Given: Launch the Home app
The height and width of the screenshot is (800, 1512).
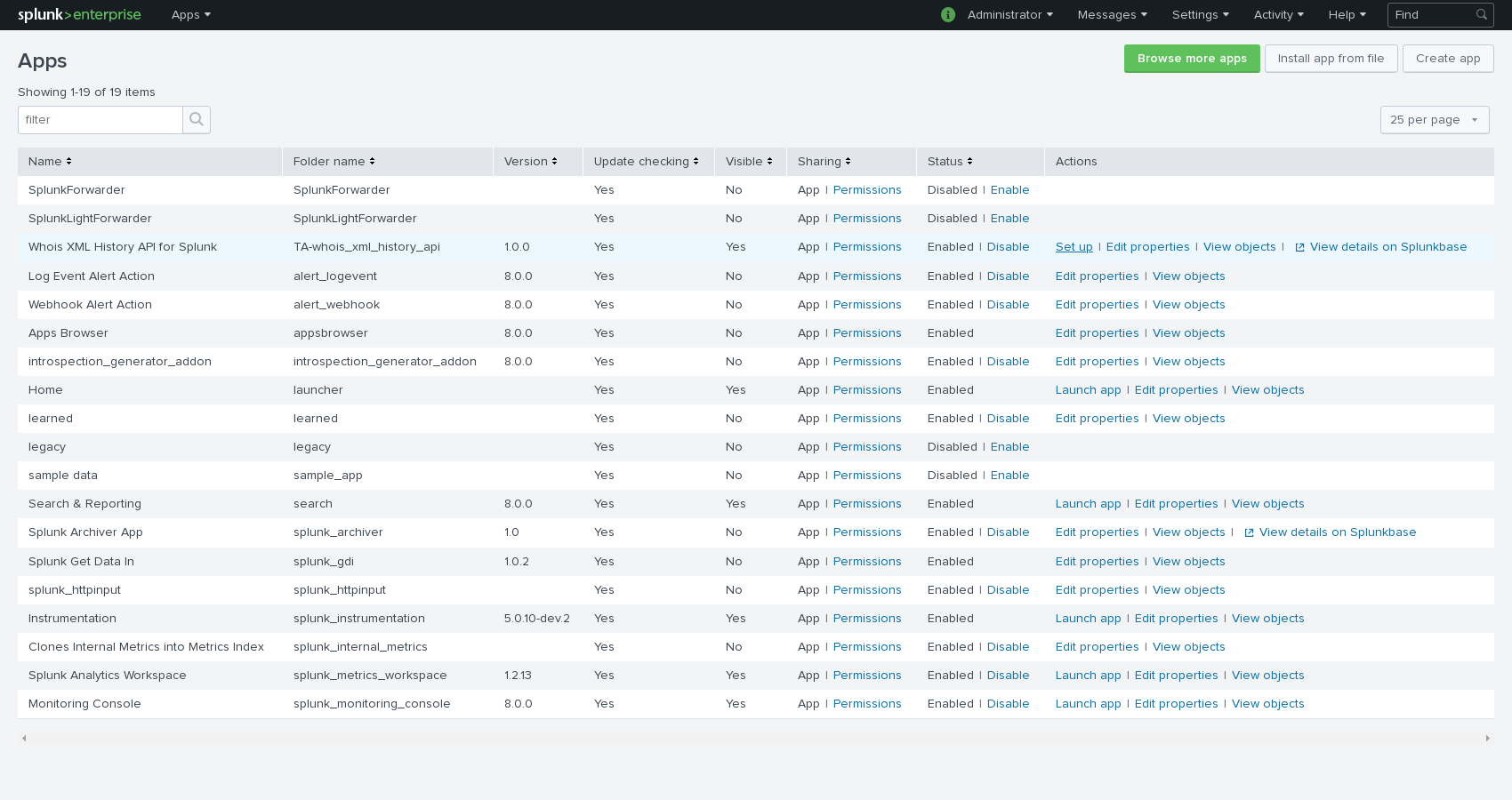Looking at the screenshot, I should (1088, 390).
